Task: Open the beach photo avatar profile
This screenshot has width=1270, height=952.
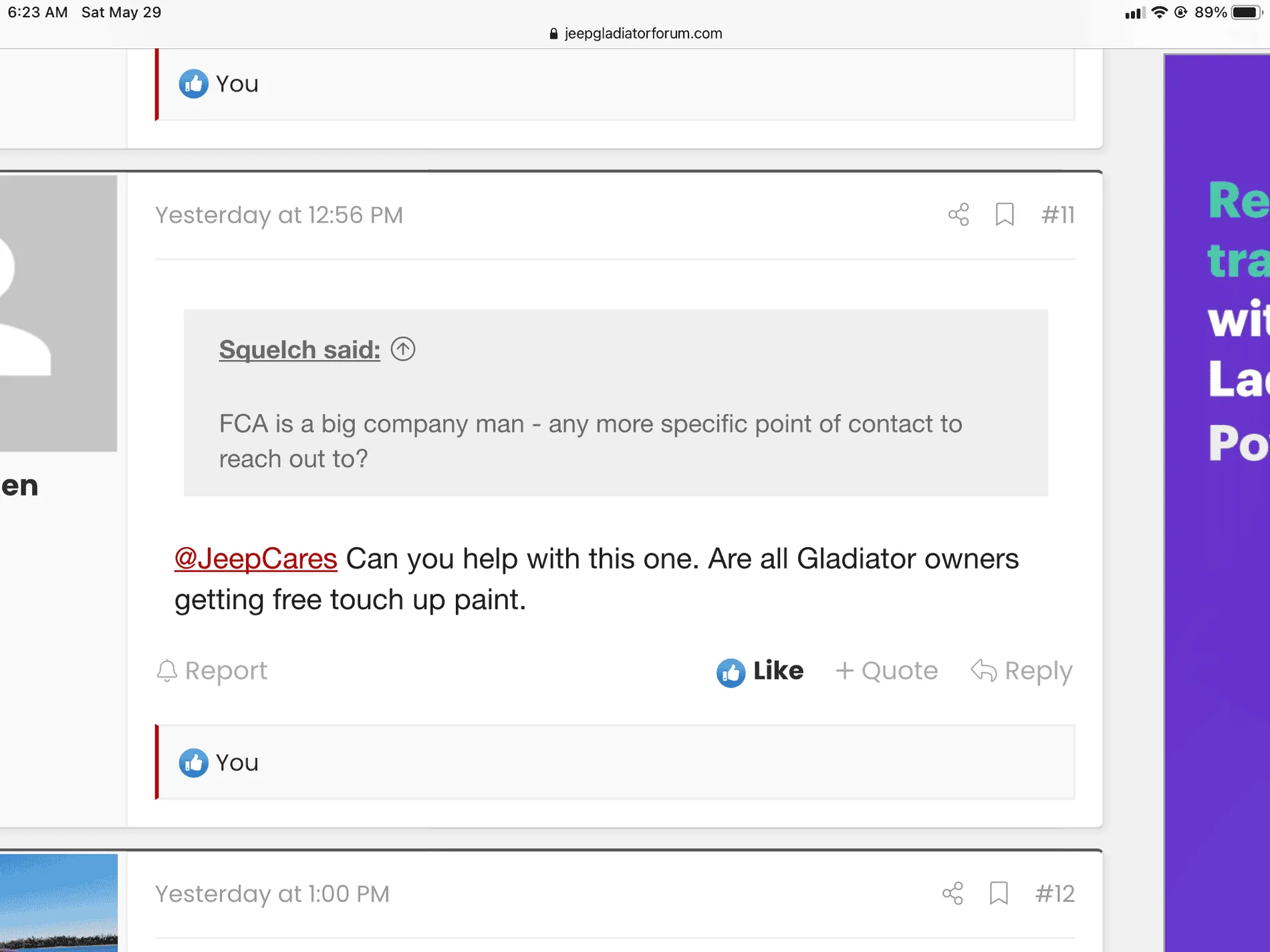Action: point(58,903)
